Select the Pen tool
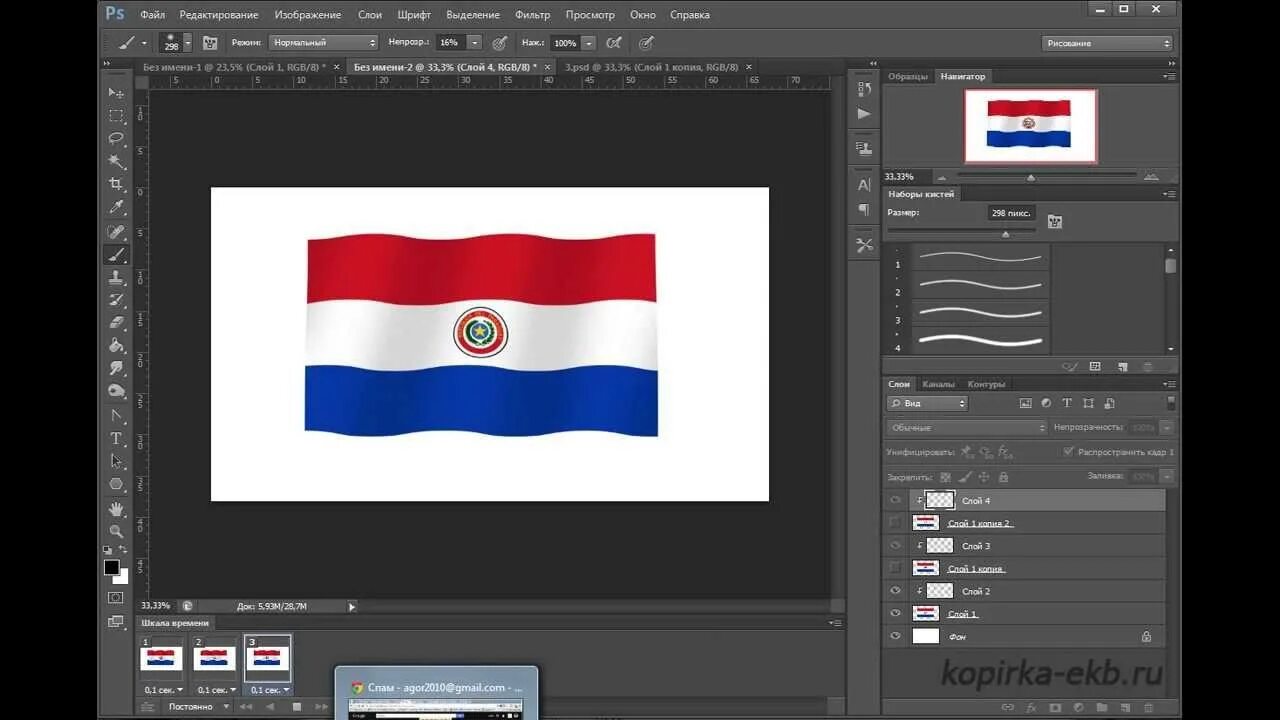Screen dimensions: 1280x720 coord(116,416)
